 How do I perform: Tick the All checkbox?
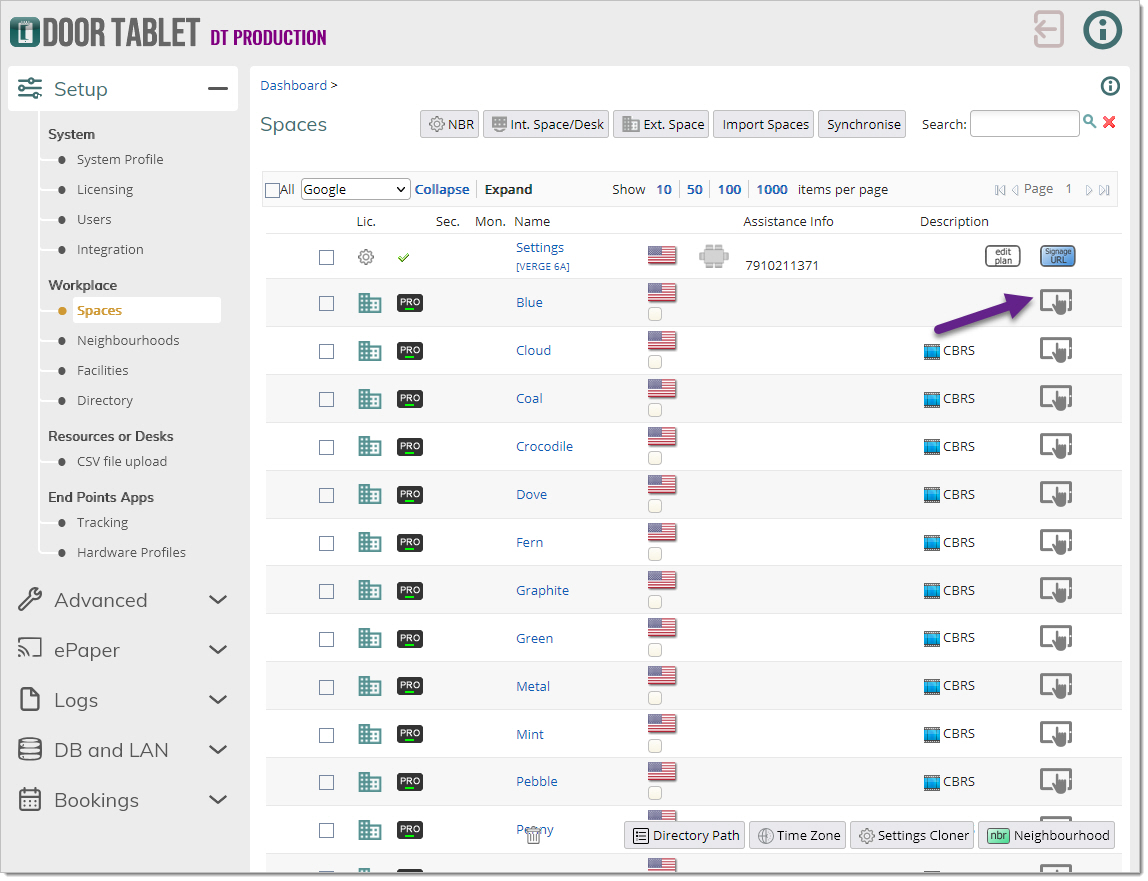[x=272, y=190]
